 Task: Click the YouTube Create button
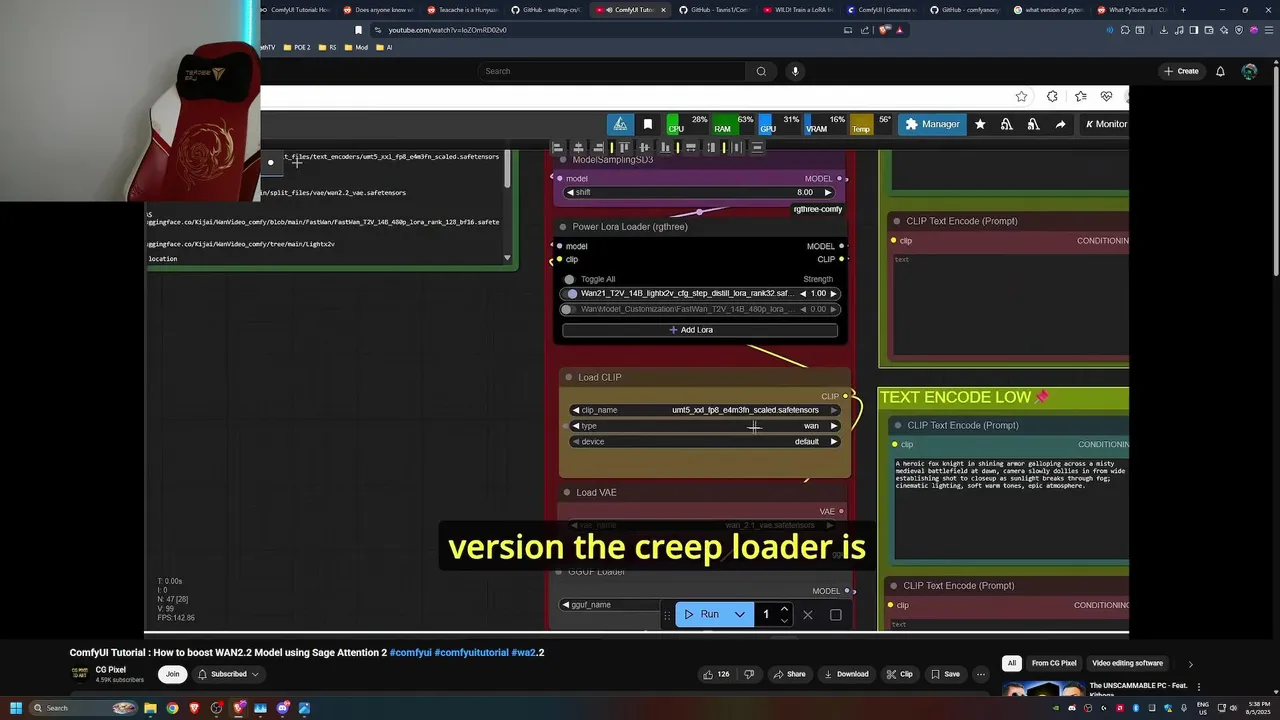coord(1181,71)
